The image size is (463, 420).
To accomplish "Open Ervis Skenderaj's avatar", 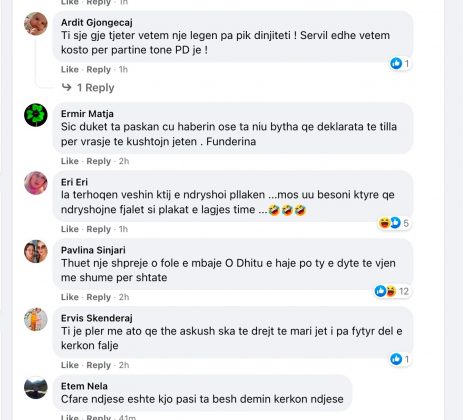I will [x=36, y=319].
